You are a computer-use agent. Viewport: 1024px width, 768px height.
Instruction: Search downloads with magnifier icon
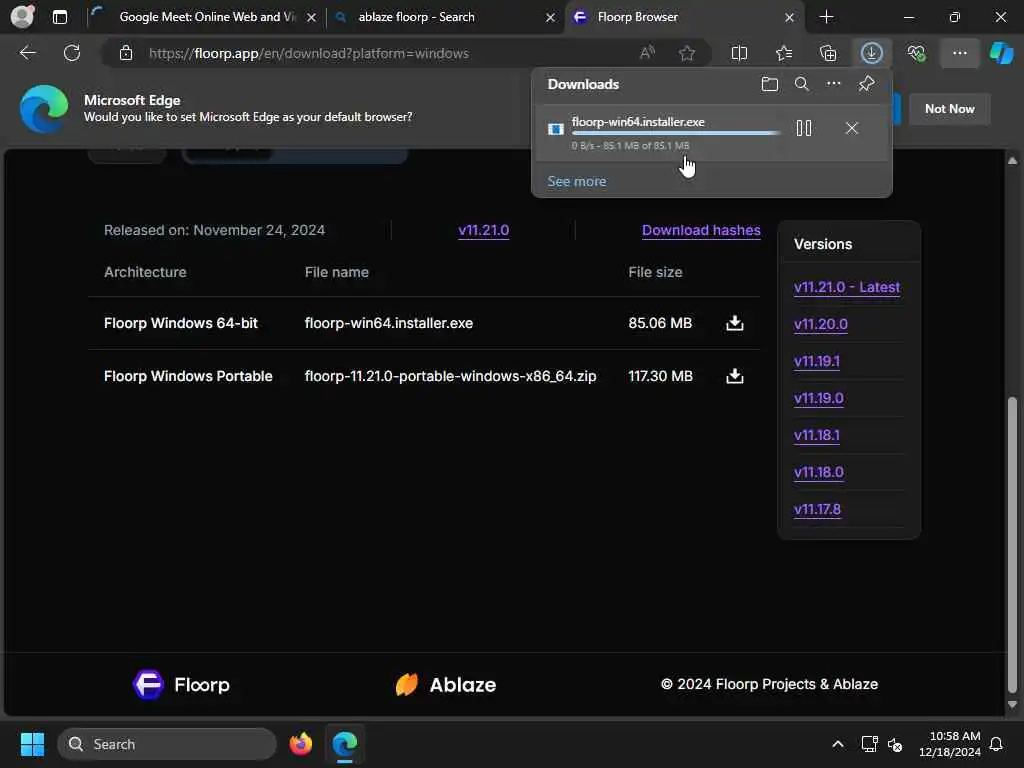point(802,84)
